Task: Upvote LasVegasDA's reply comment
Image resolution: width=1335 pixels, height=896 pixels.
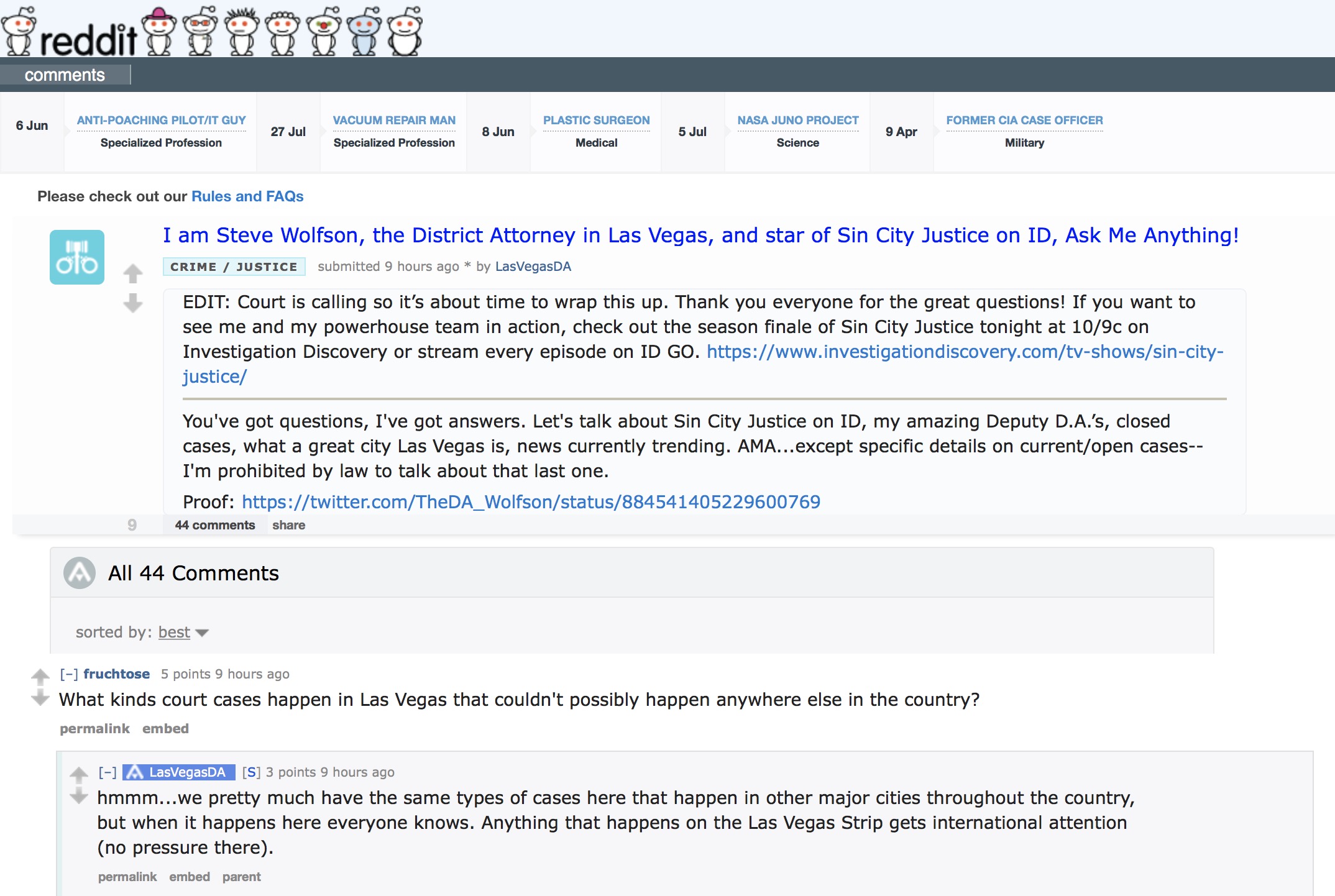Action: tap(79, 774)
